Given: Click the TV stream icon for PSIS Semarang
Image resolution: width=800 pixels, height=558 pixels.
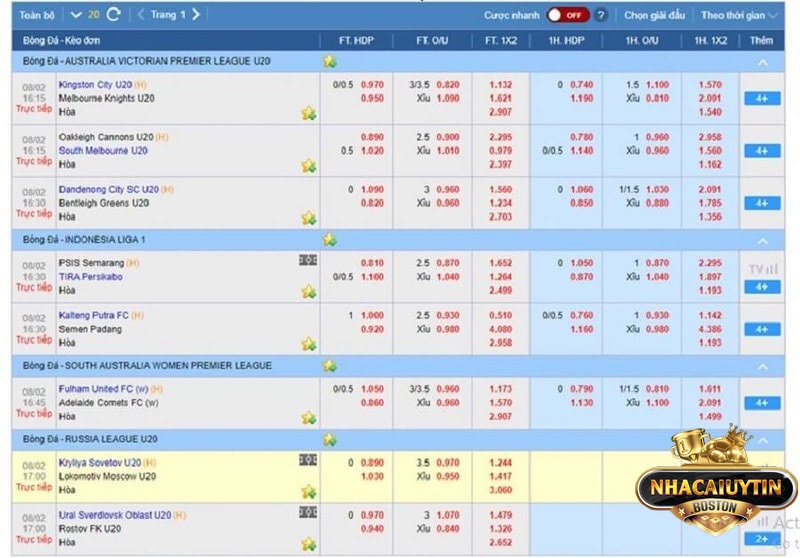Looking at the screenshot, I should click(761, 269).
